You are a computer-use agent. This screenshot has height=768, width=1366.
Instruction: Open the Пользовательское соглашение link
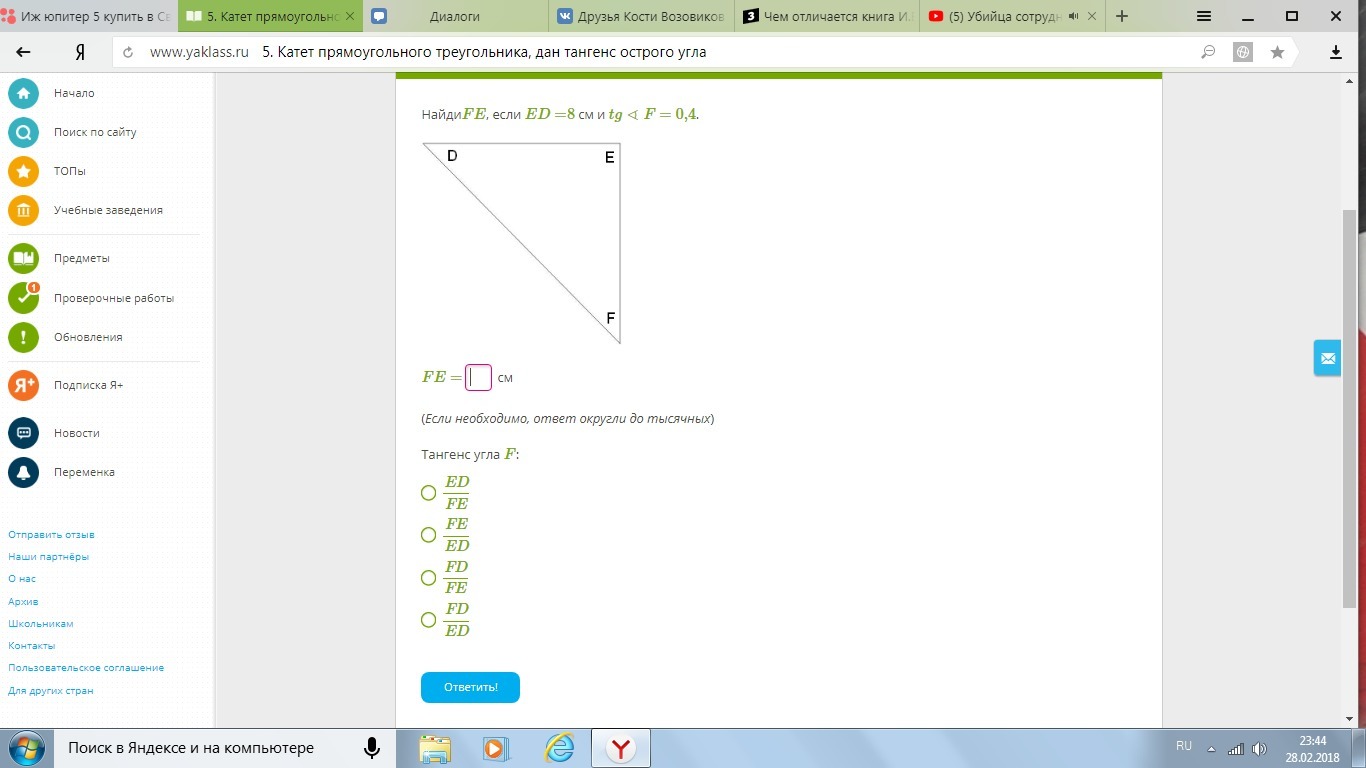86,668
